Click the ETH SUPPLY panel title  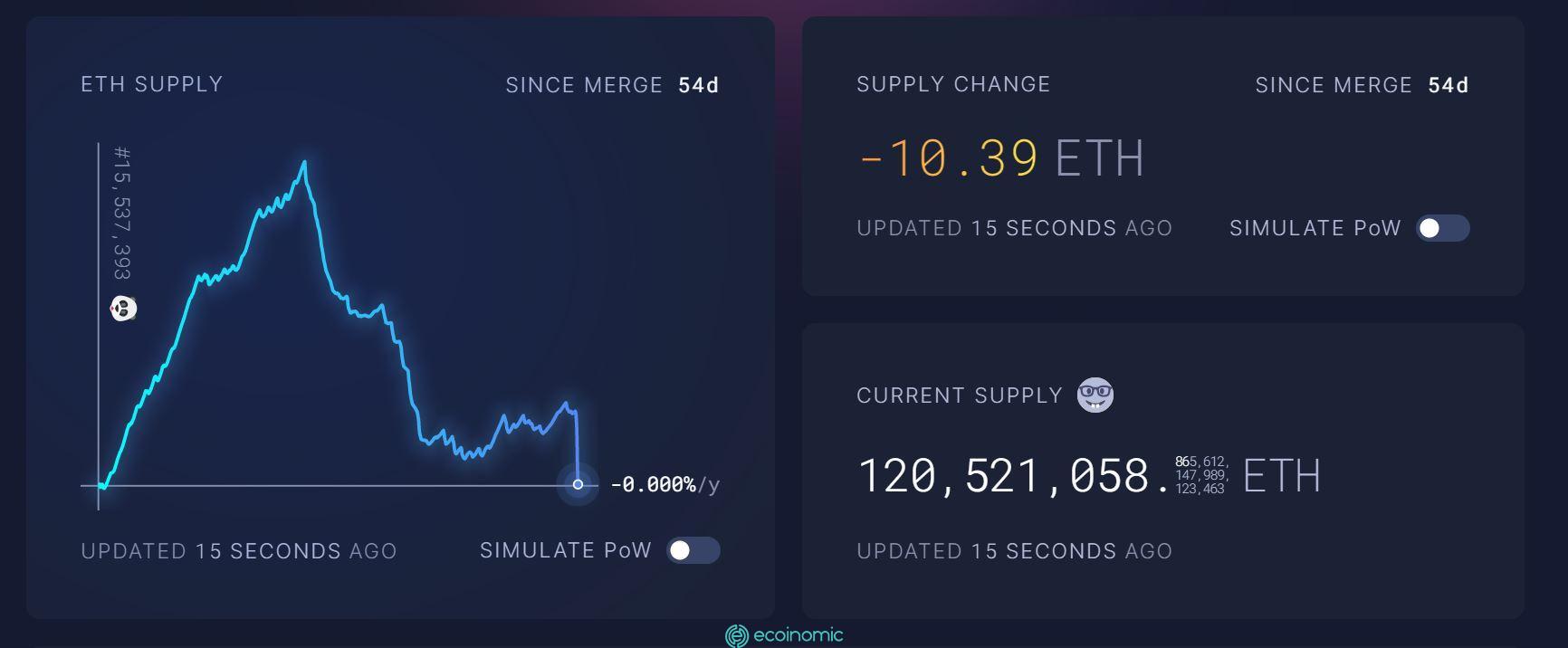151,84
